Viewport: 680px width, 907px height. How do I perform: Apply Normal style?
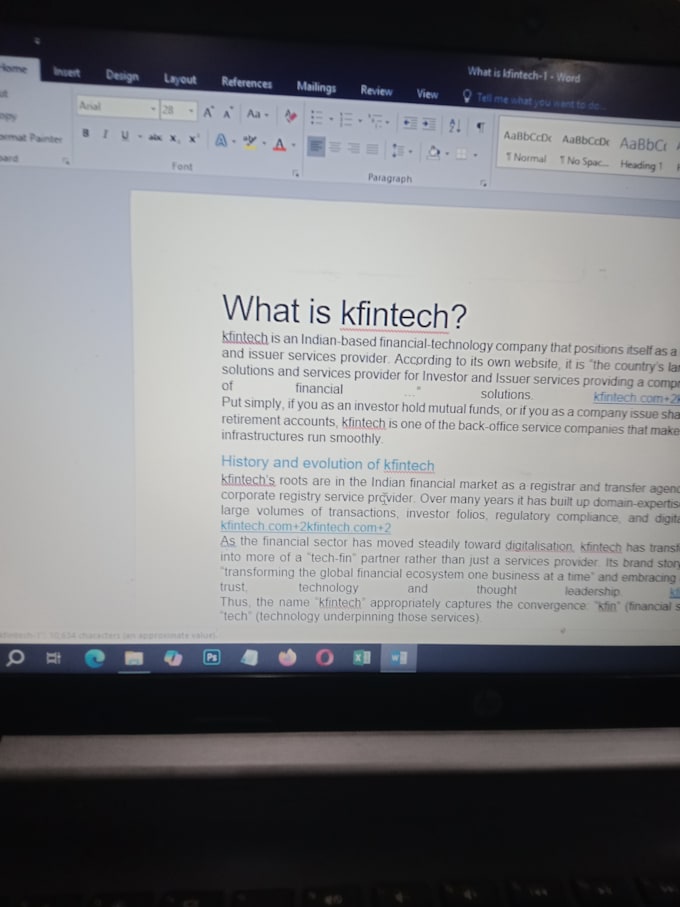point(526,147)
